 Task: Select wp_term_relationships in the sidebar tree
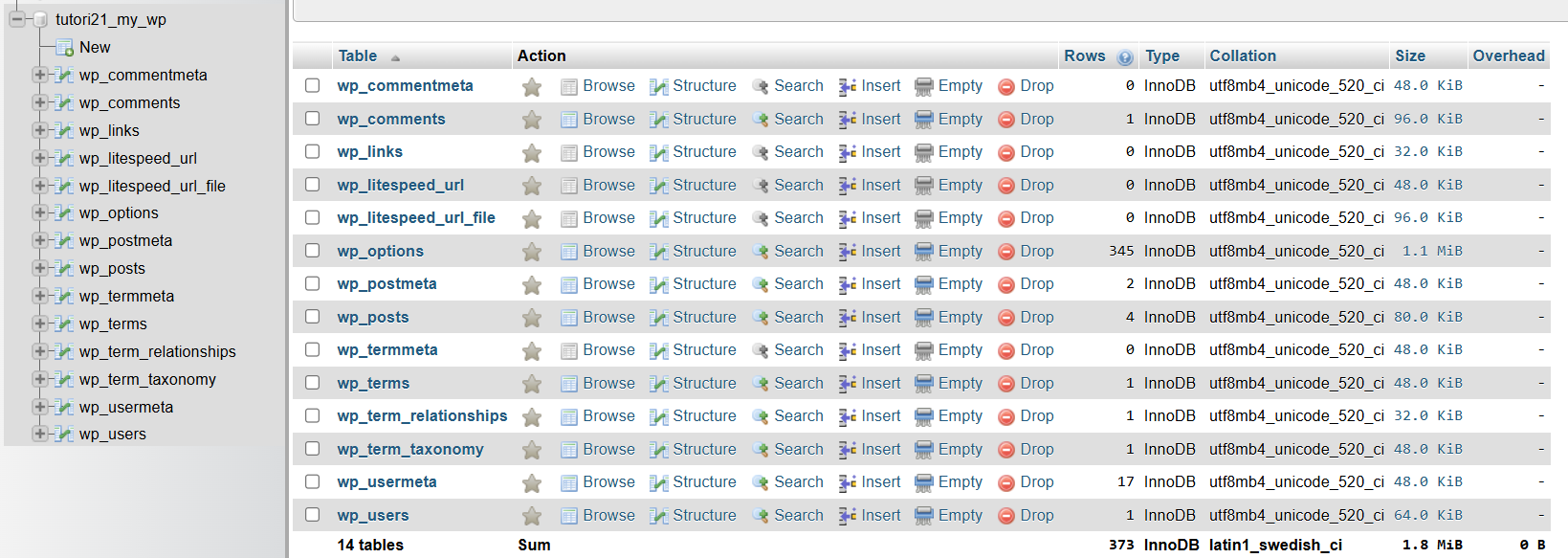tap(158, 351)
